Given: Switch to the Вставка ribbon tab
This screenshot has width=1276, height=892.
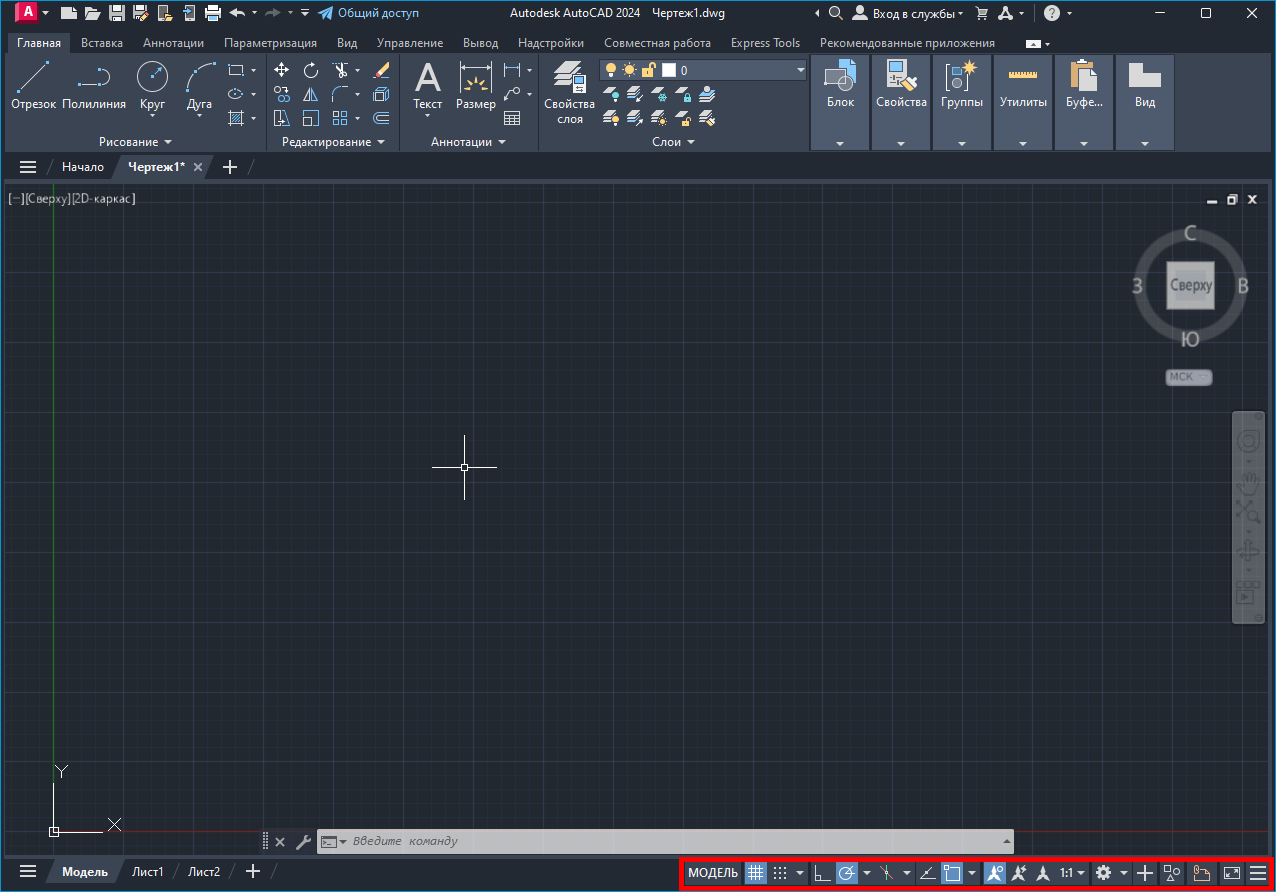Looking at the screenshot, I should tap(102, 43).
